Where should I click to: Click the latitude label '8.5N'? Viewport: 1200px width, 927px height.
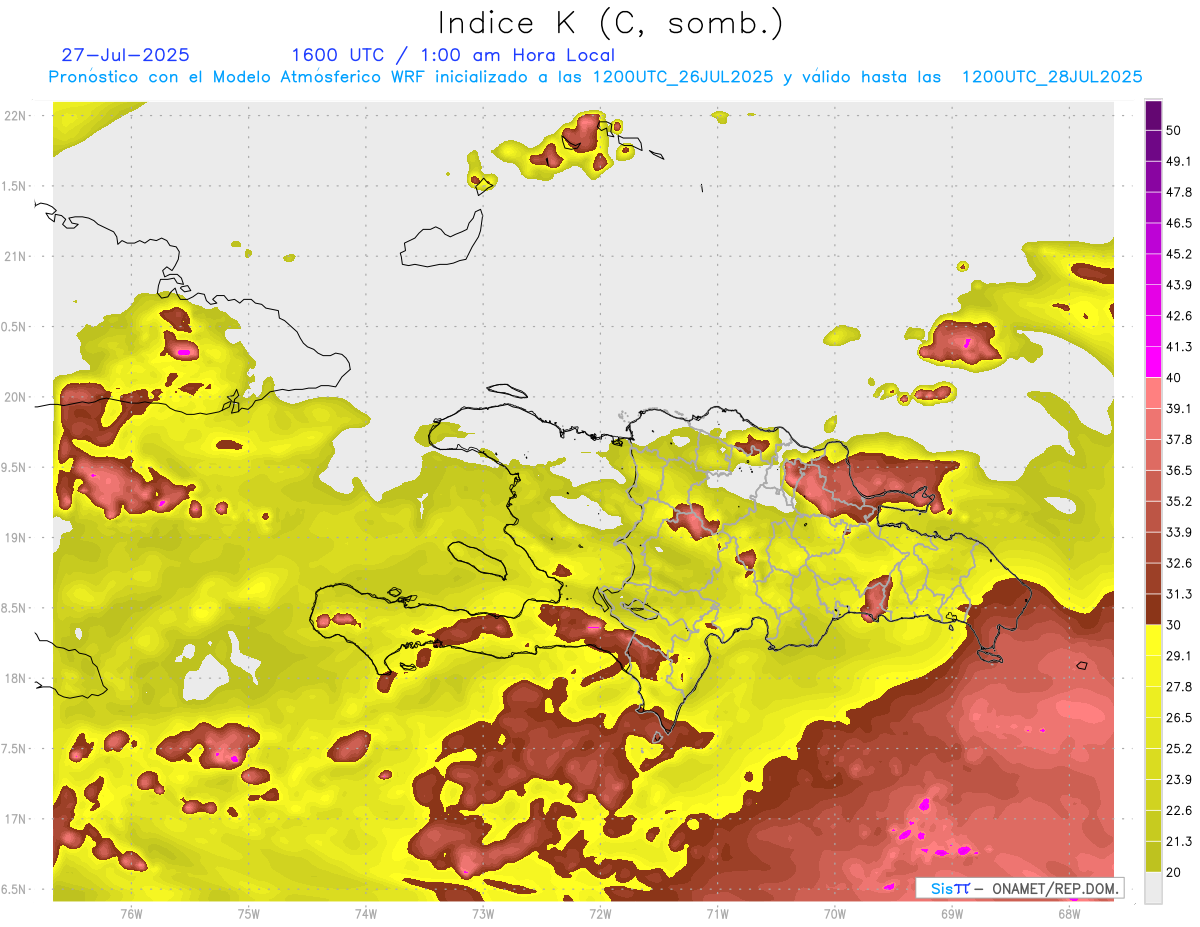tap(15, 608)
